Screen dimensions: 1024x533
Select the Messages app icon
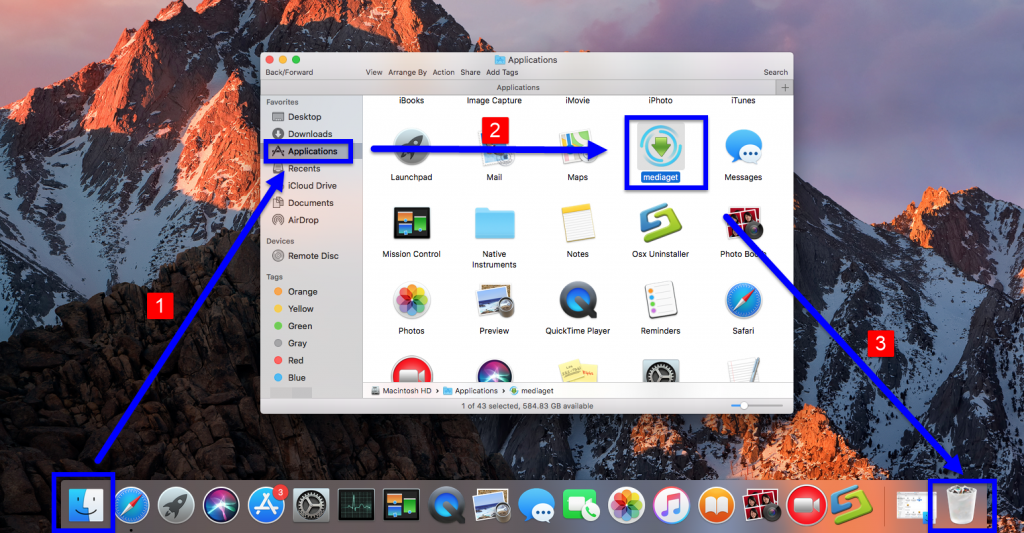pos(743,148)
